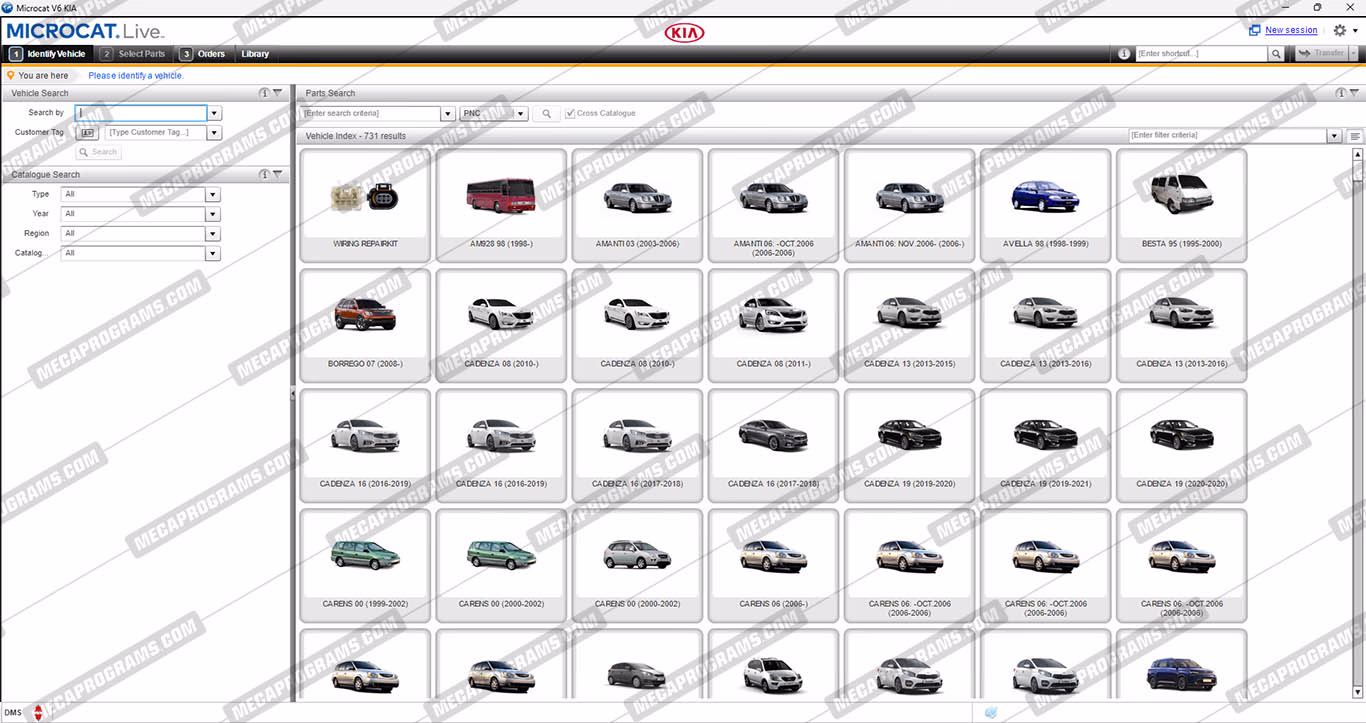Click the Catalogue Search info icon

tap(264, 174)
